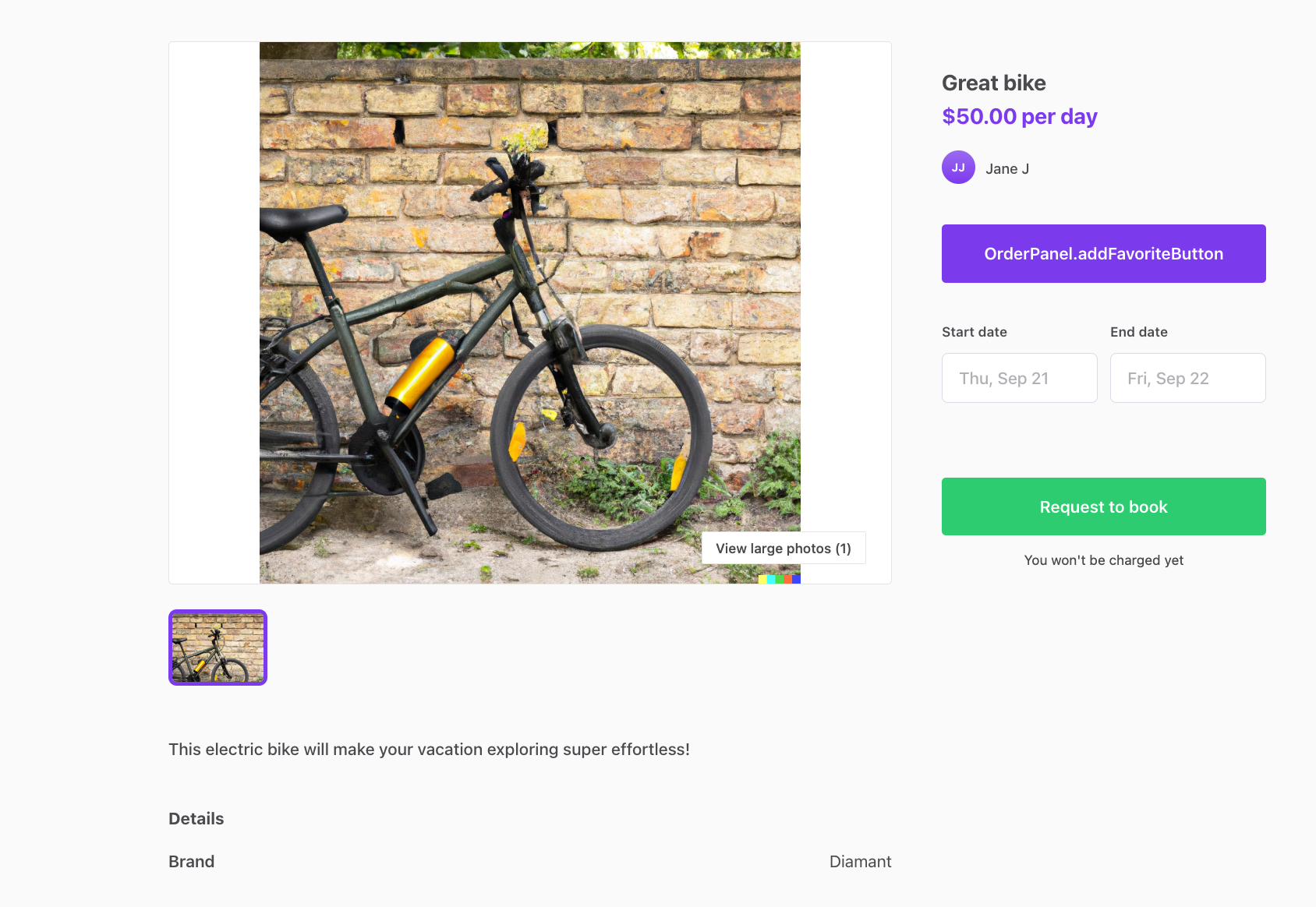1316x907 pixels.
Task: Click the yellow color swatch
Action: point(762,579)
